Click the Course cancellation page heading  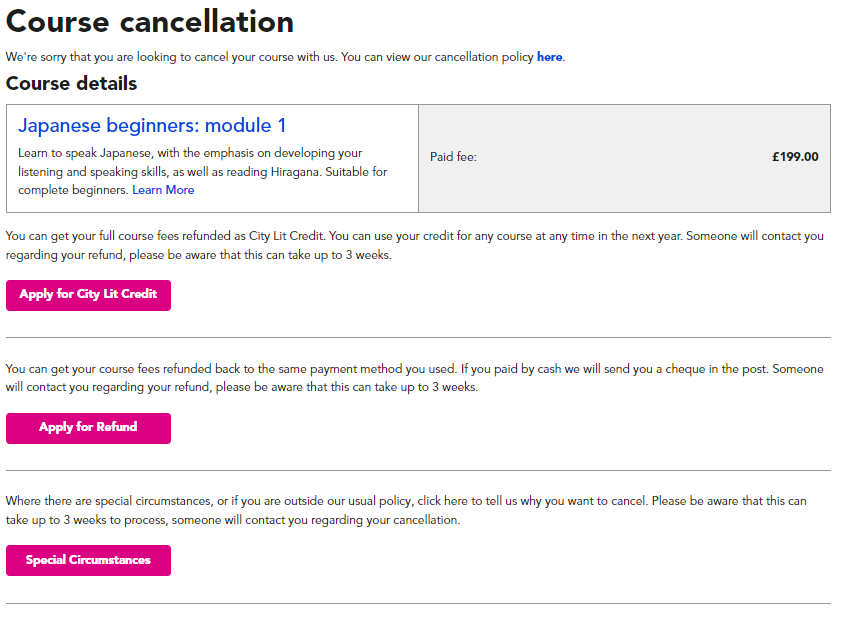pos(150,22)
